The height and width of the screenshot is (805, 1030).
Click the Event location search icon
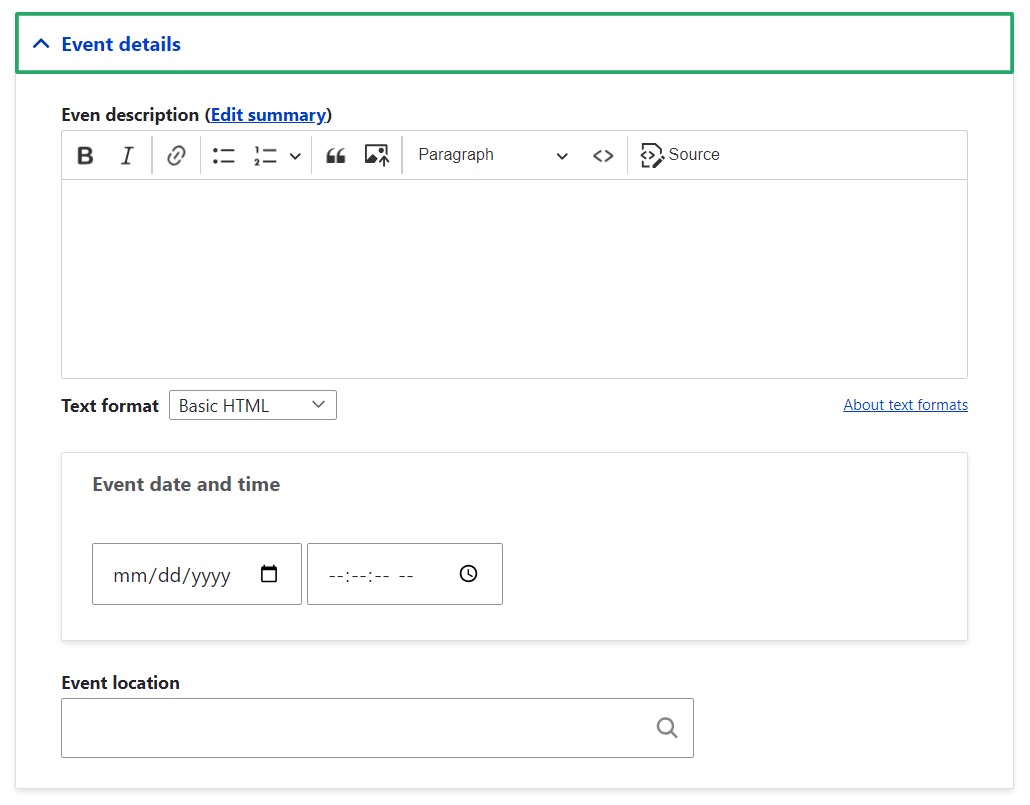(666, 727)
